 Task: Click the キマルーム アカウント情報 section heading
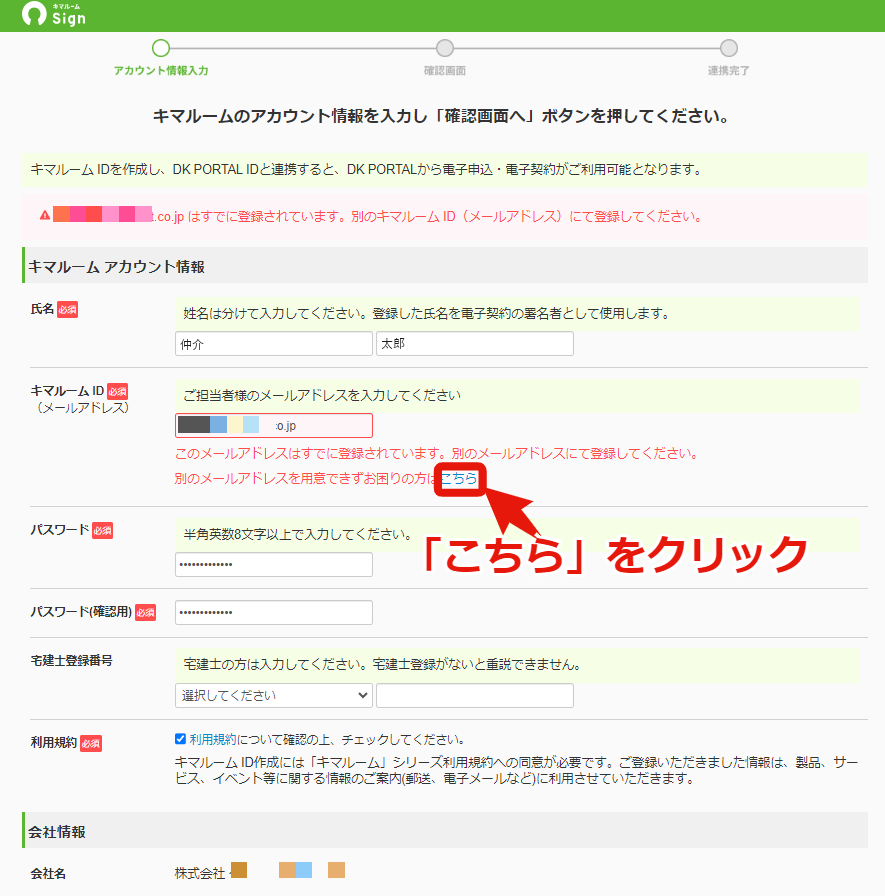(x=117, y=267)
